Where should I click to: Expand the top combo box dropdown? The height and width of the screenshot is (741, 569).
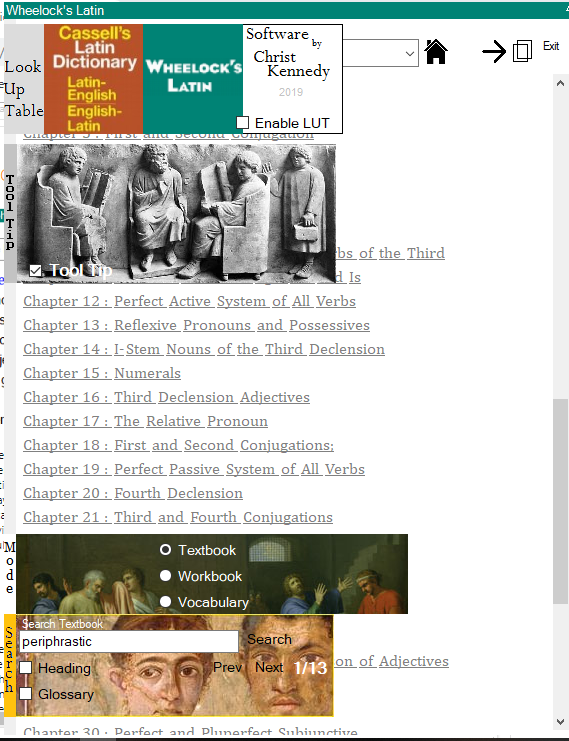410,53
